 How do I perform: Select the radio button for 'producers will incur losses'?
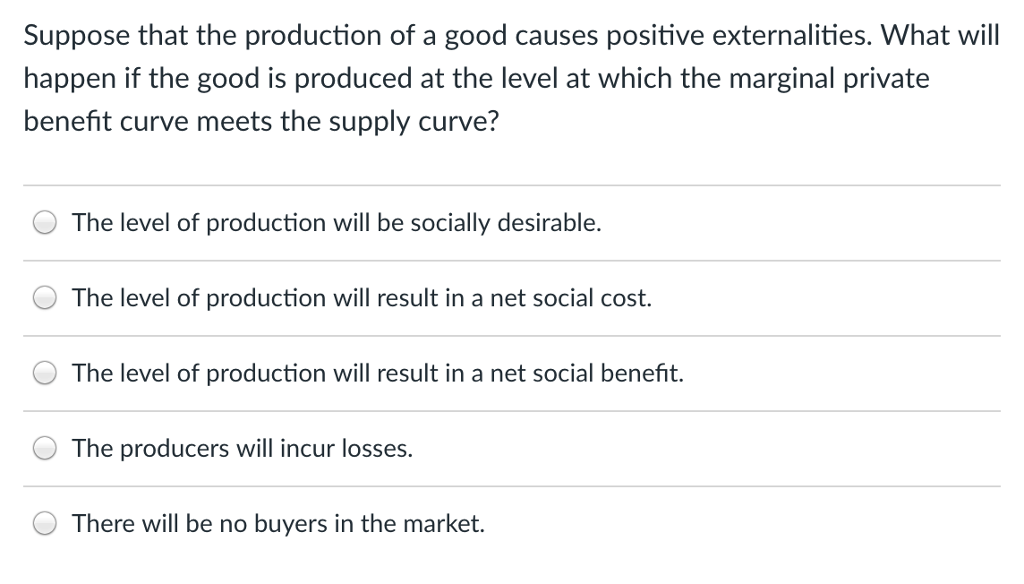[44, 448]
